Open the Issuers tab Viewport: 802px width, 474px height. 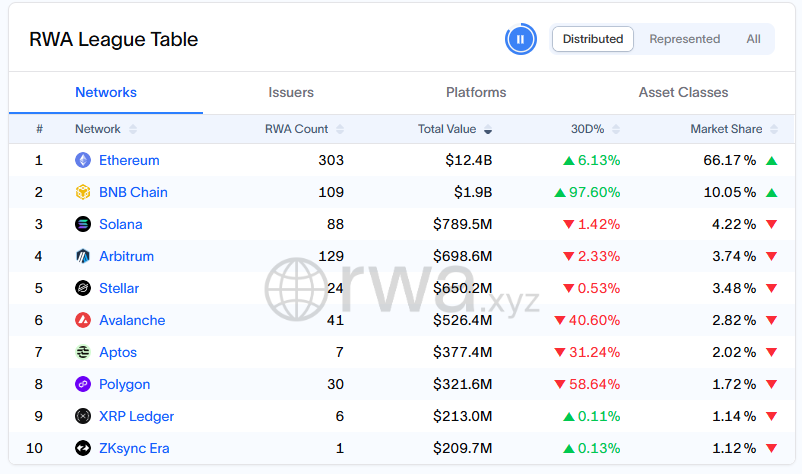pyautogui.click(x=291, y=93)
